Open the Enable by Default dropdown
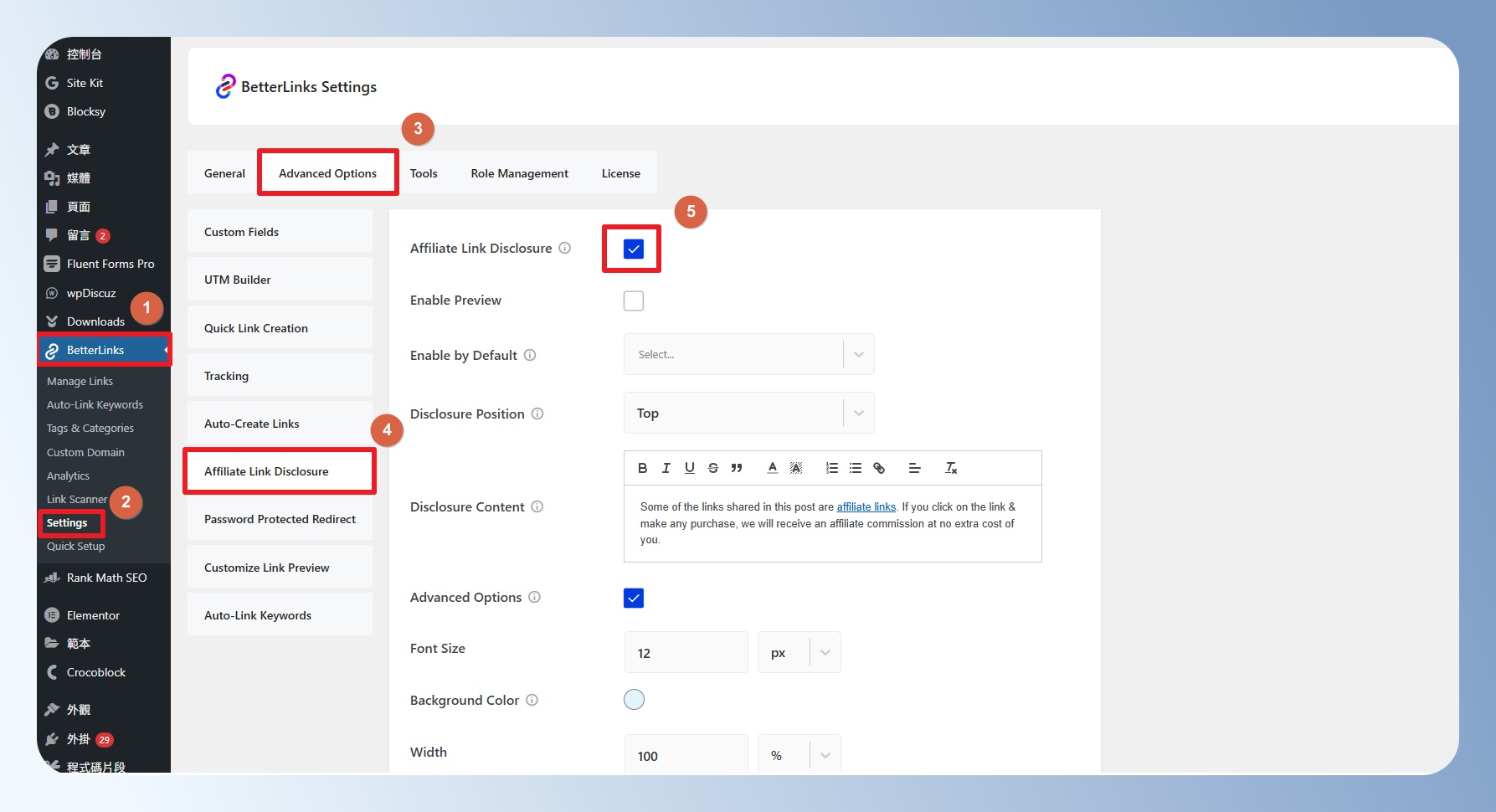The image size is (1496, 812). tap(748, 355)
